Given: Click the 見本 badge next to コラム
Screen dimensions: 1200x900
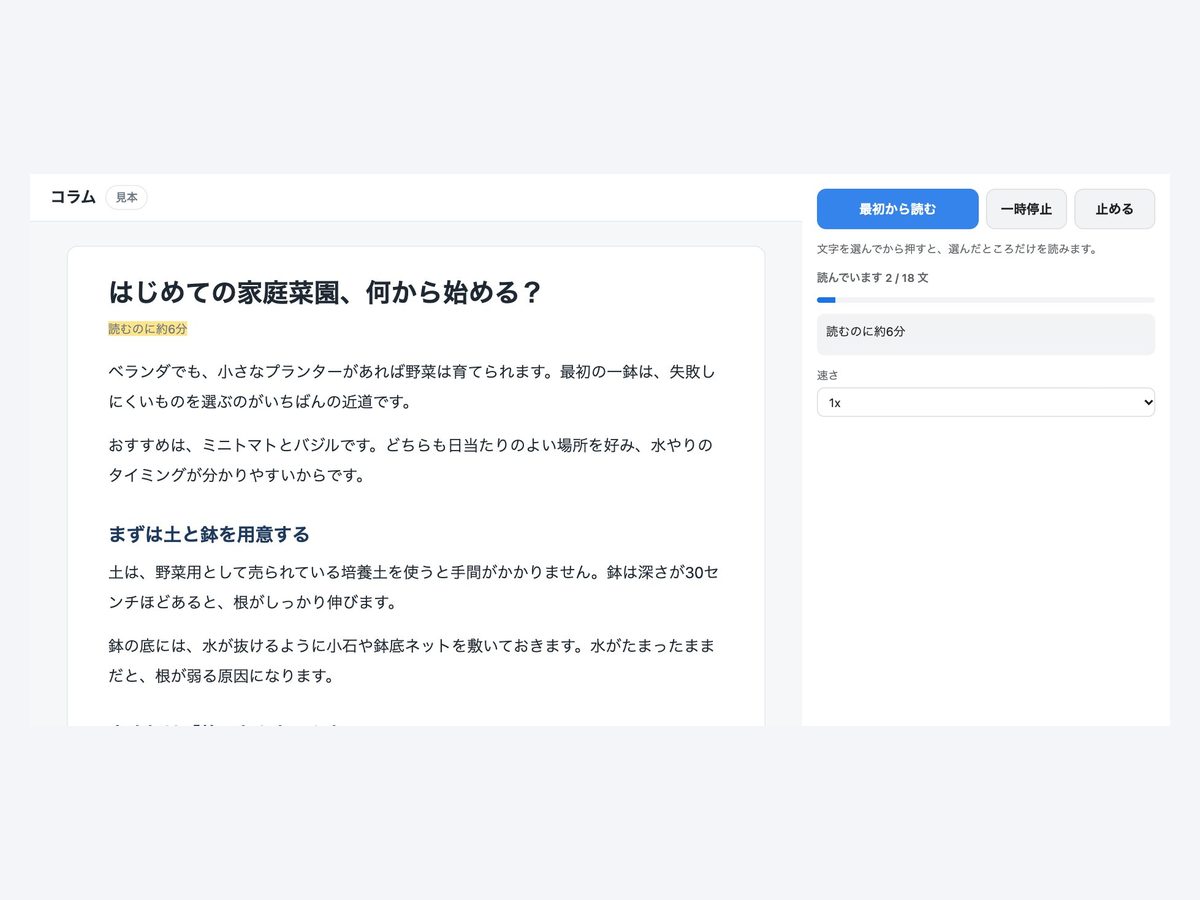Looking at the screenshot, I should tap(126, 198).
